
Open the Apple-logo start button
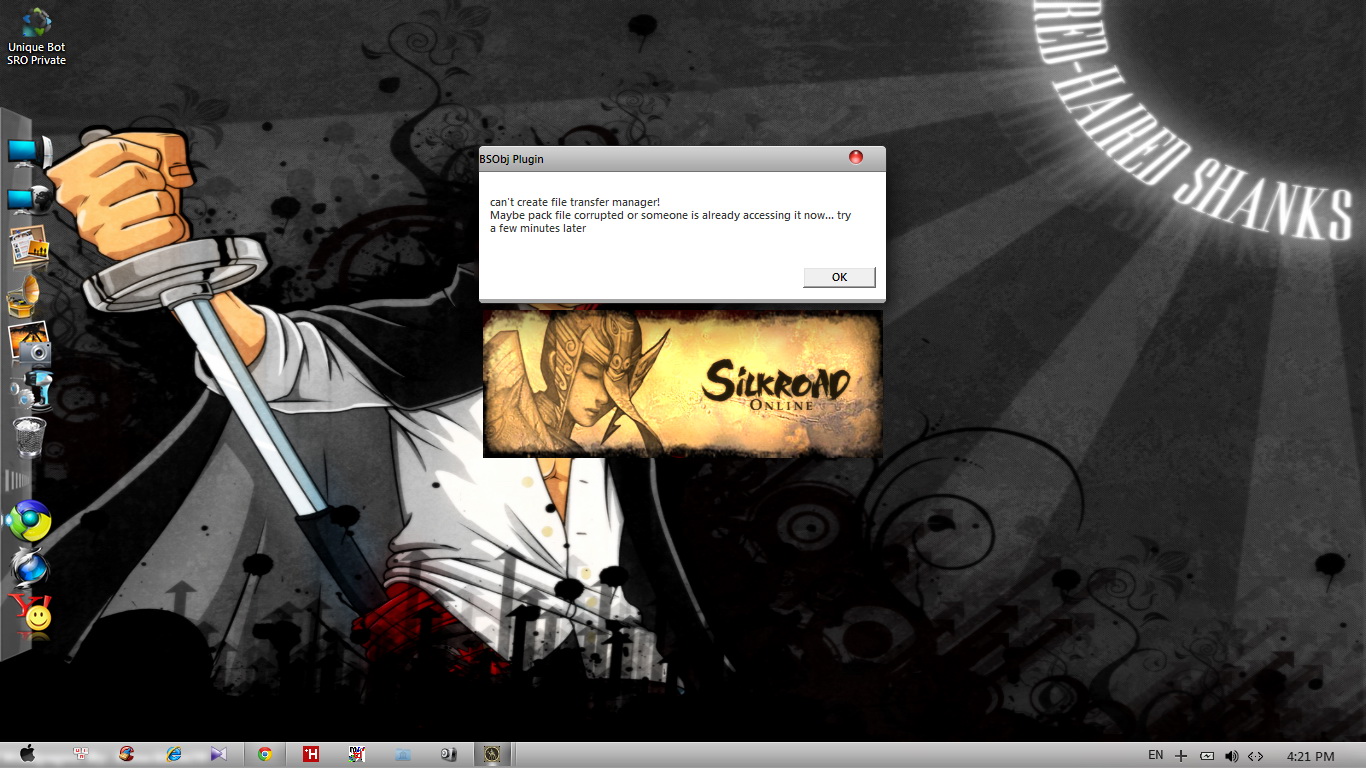coord(27,755)
